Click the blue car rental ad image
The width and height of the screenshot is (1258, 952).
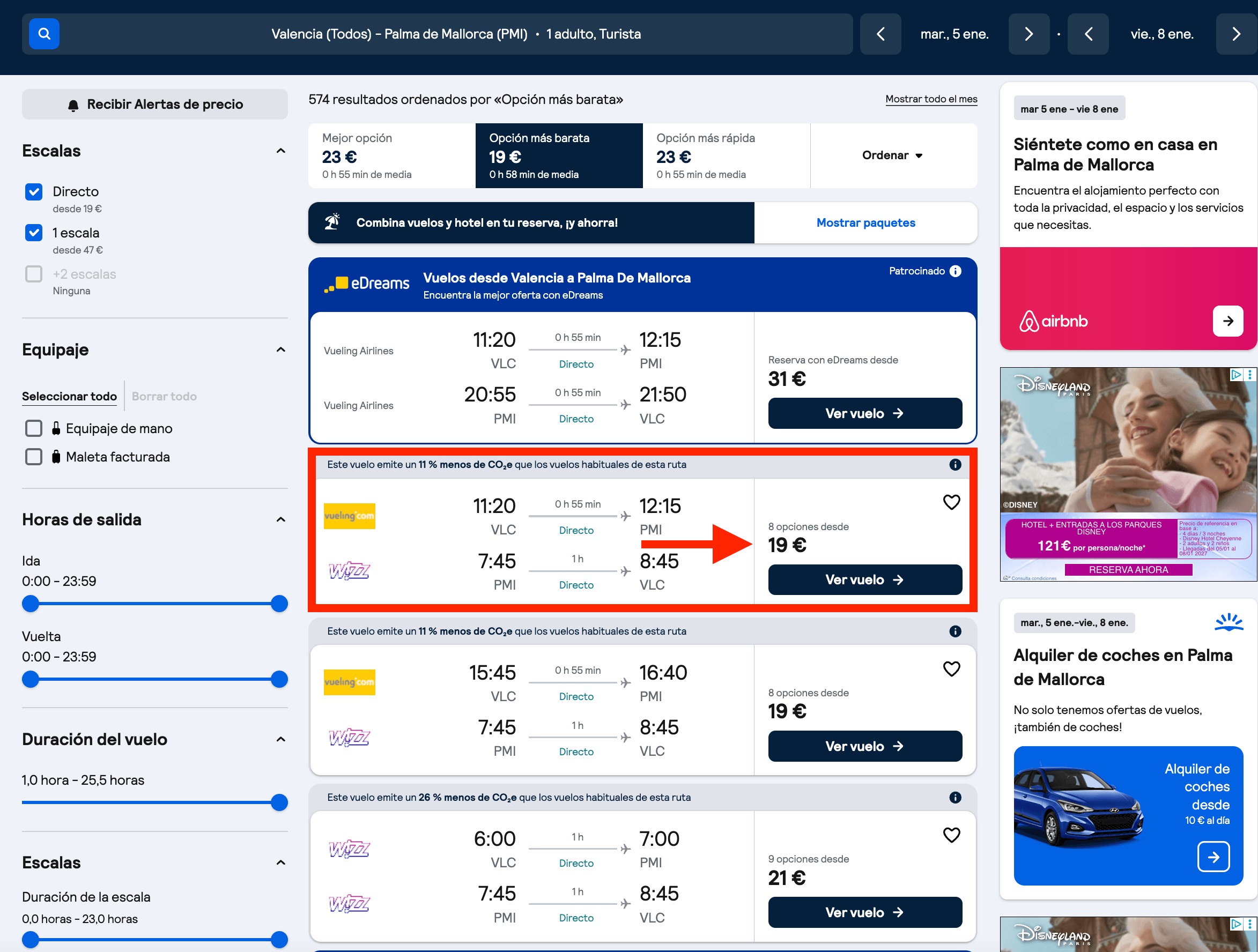(x=1128, y=816)
